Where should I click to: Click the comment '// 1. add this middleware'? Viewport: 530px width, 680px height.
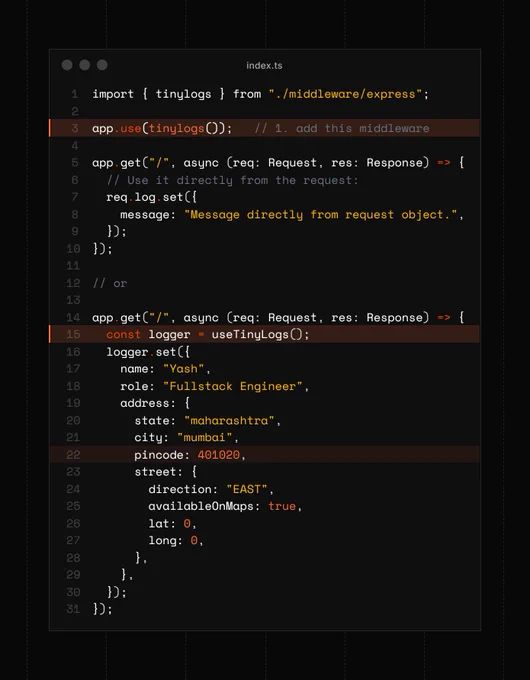click(342, 128)
